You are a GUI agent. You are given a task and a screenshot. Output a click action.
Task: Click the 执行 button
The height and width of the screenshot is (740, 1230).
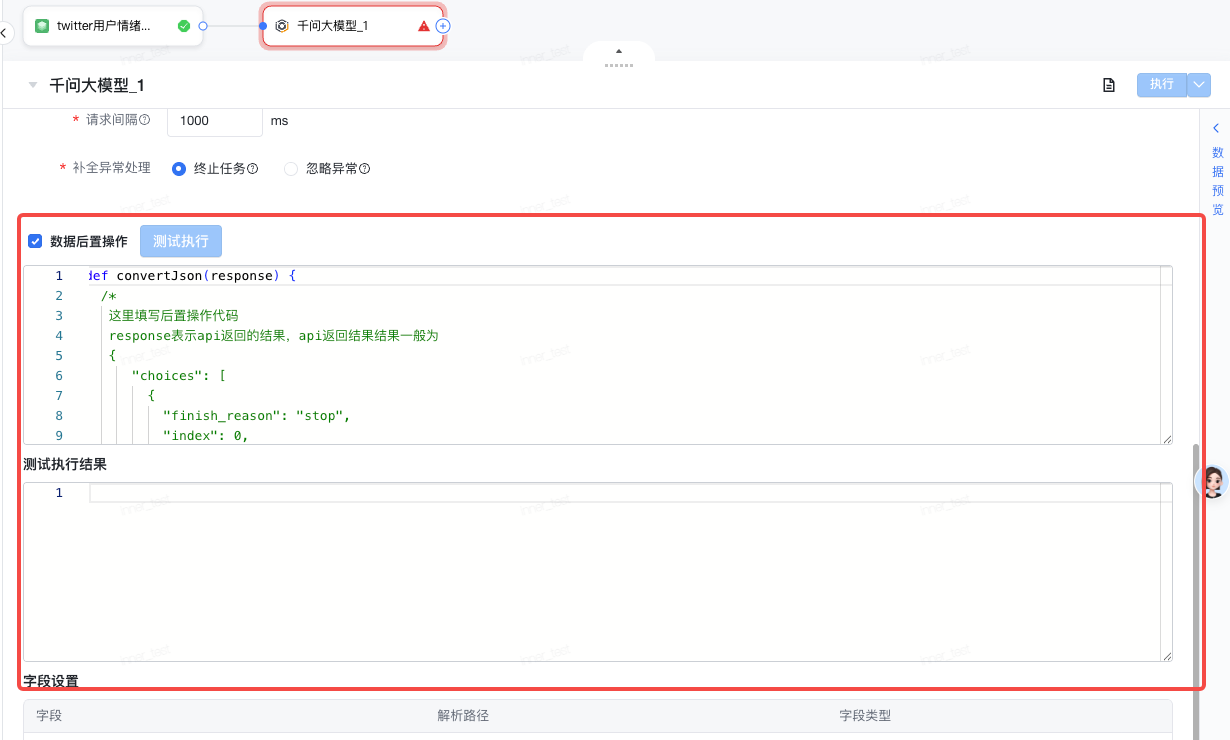1161,85
